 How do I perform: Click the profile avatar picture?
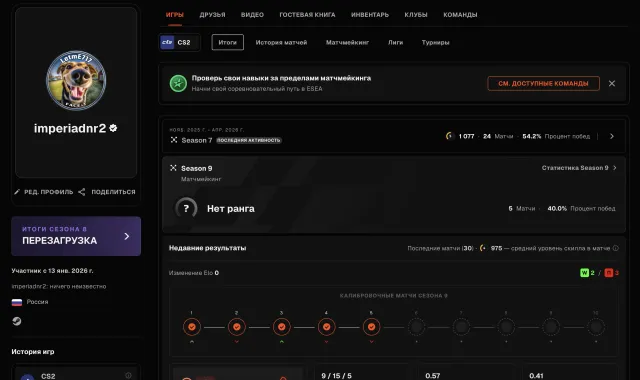[x=76, y=80]
